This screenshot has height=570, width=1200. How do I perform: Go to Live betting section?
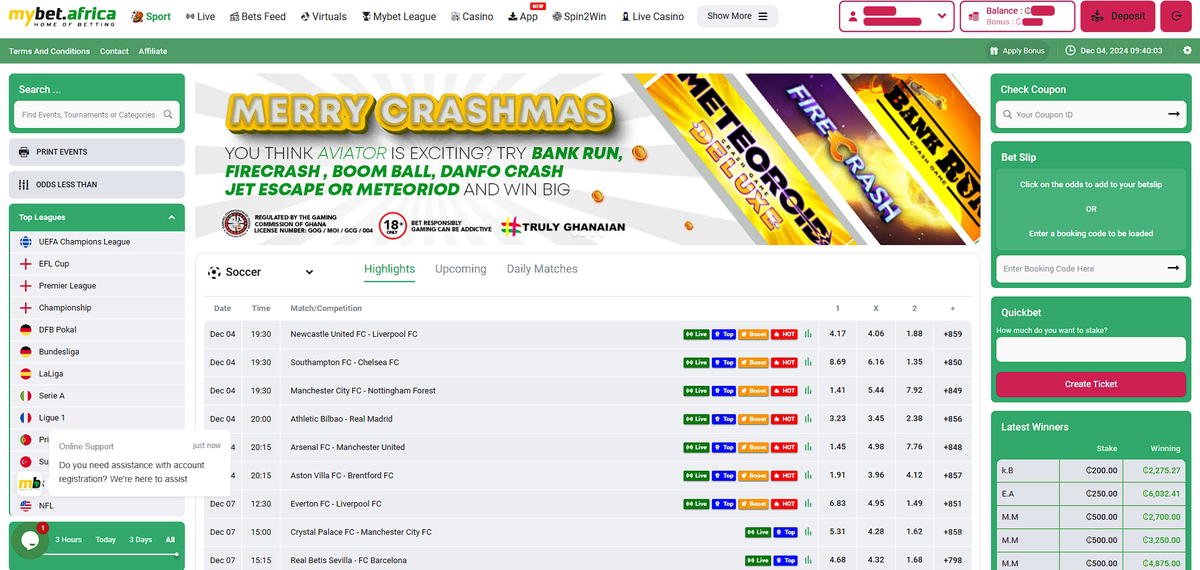click(x=199, y=17)
